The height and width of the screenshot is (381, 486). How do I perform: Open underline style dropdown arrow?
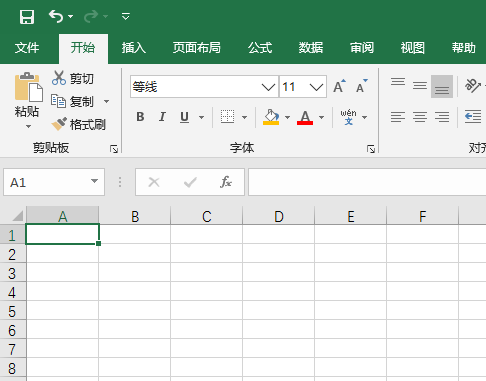201,117
